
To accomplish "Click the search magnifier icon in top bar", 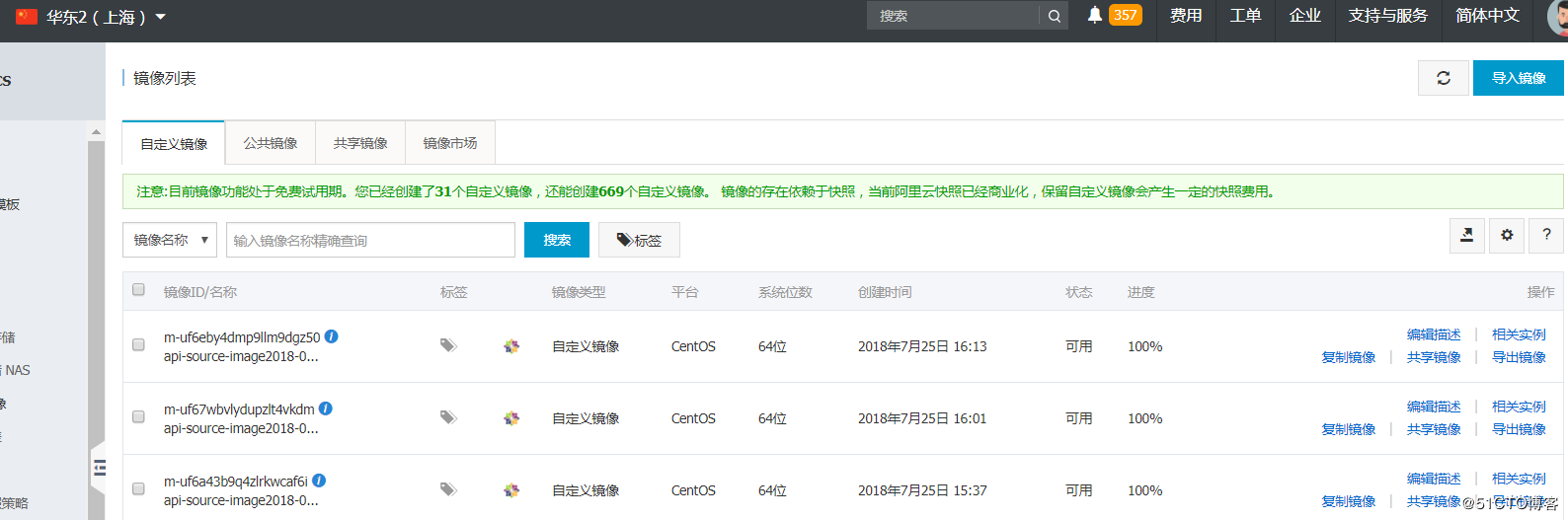I will [x=1055, y=16].
